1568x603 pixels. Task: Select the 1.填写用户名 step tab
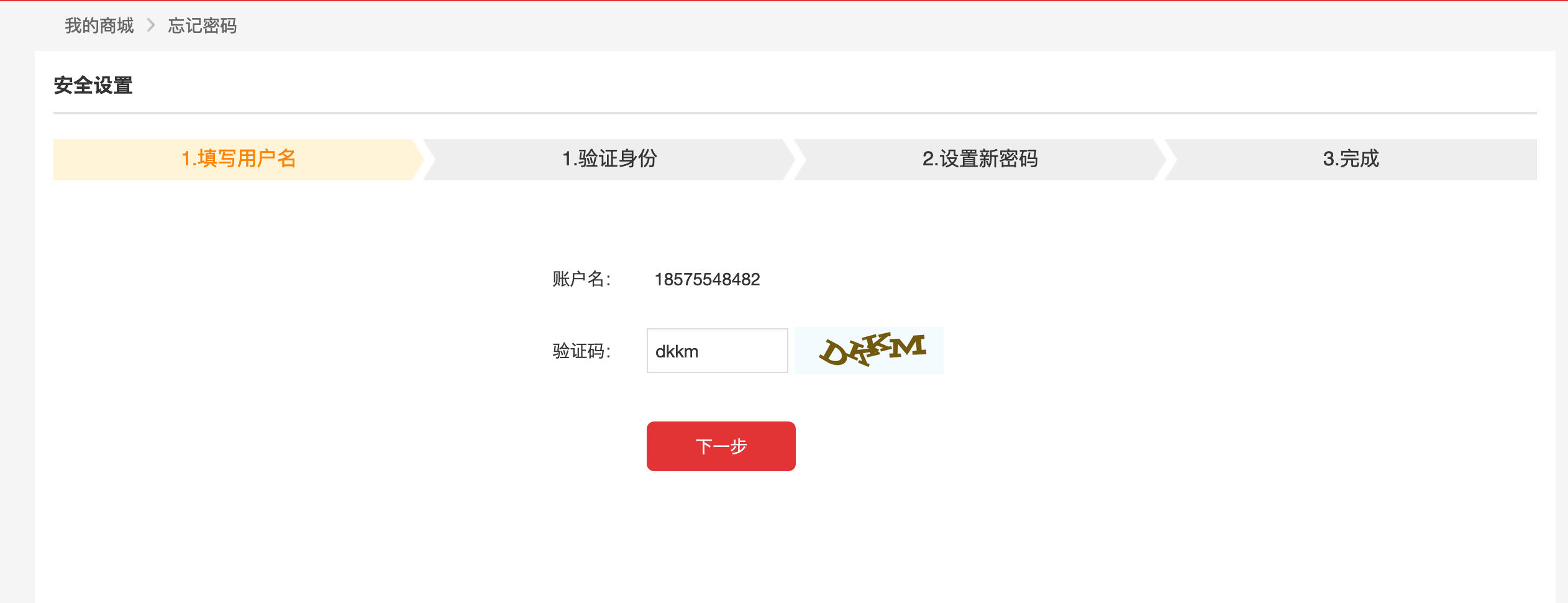[239, 159]
